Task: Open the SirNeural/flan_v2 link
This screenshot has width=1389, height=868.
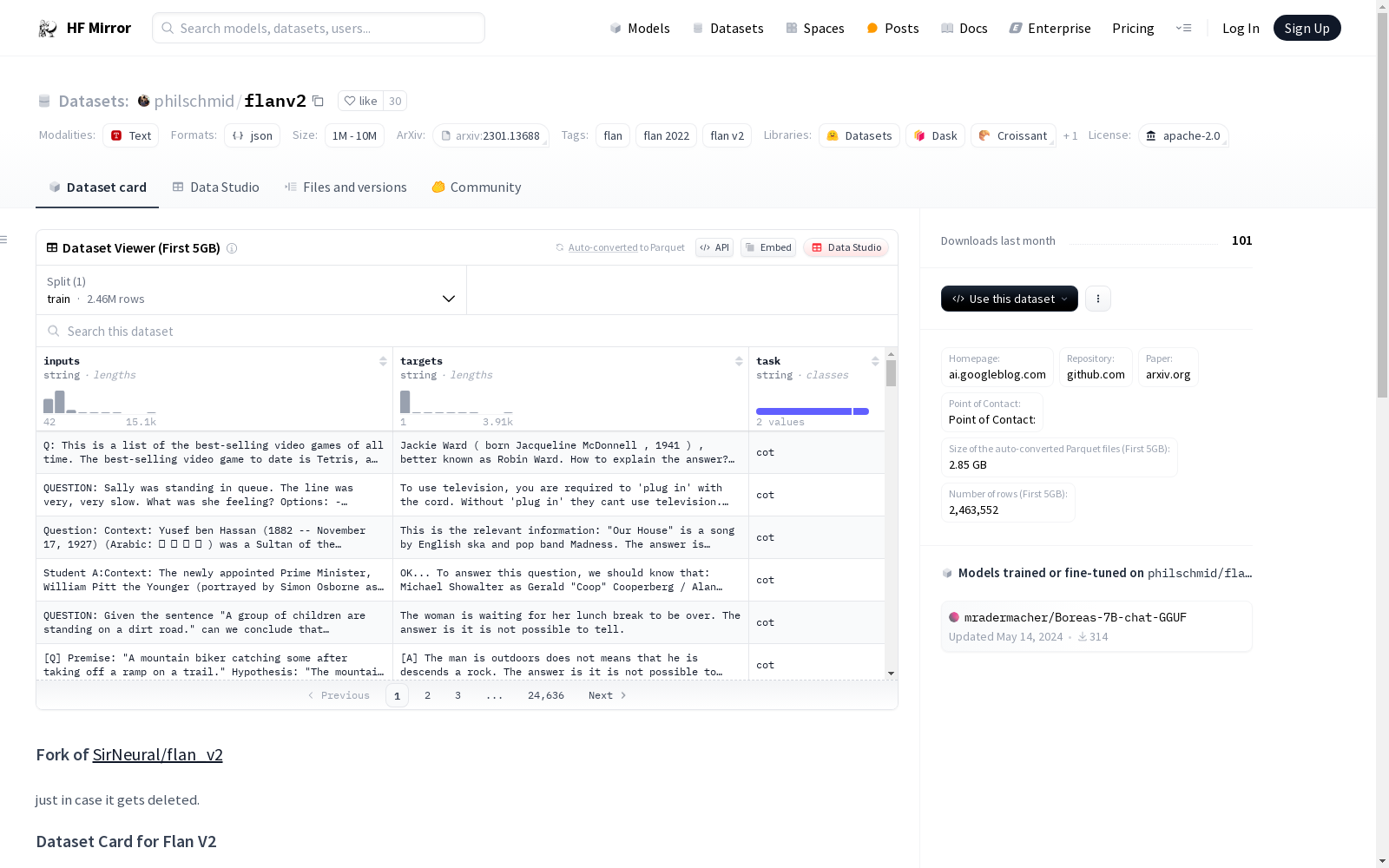Action: pos(157,754)
